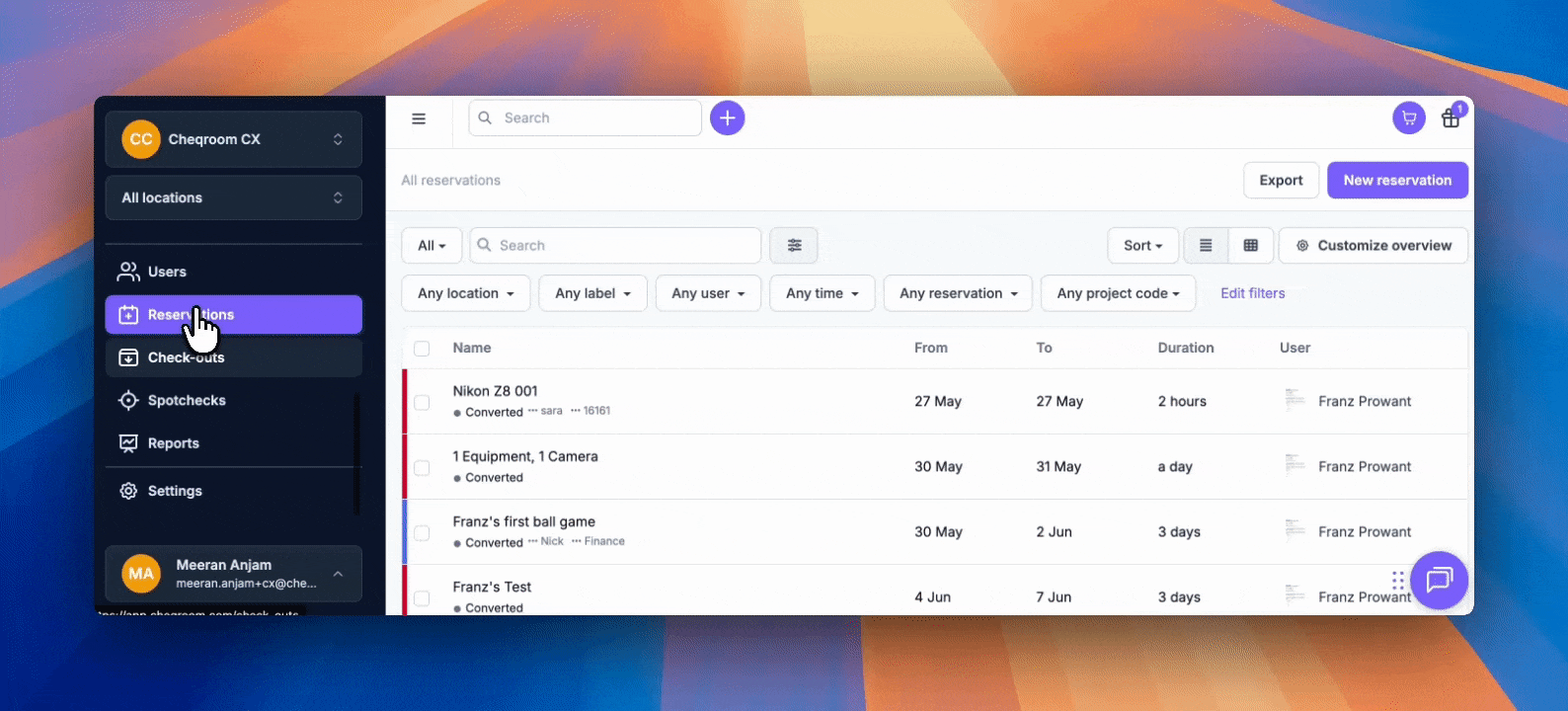The image size is (1568, 711).
Task: Click the sidebar vertical scrollbar
Action: [x=356, y=454]
